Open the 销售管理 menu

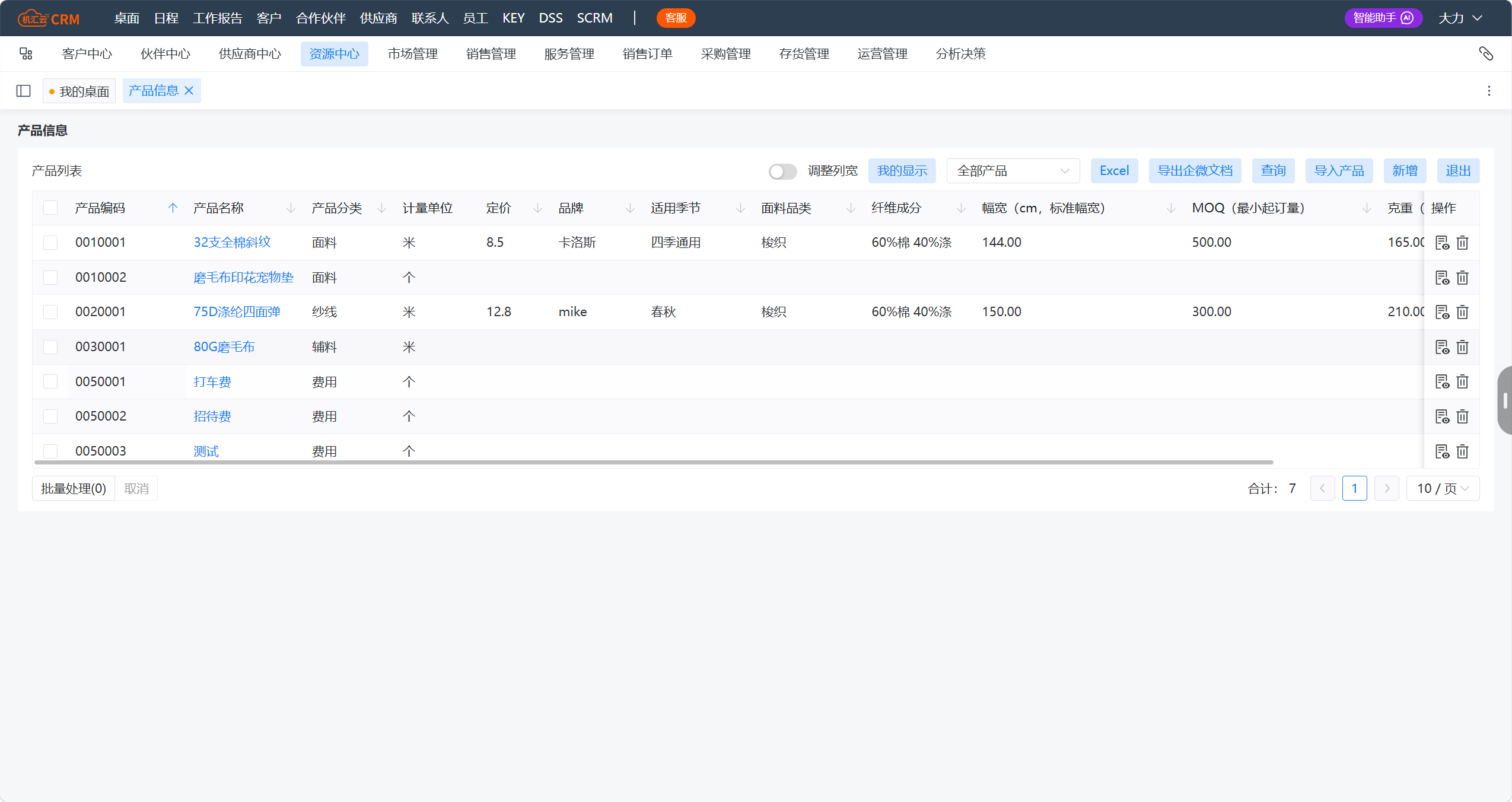[491, 54]
